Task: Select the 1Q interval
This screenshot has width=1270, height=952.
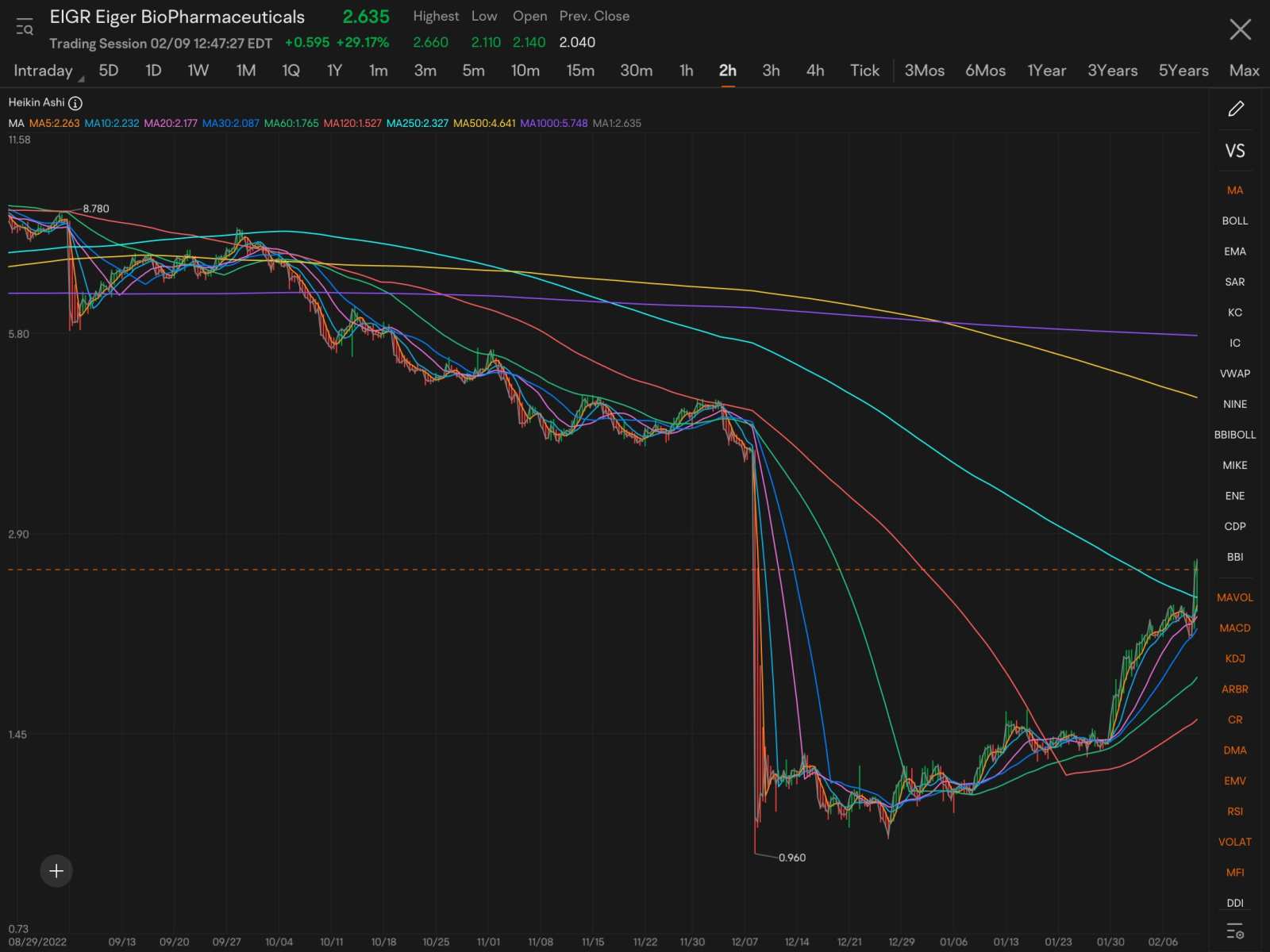Action: 291,71
